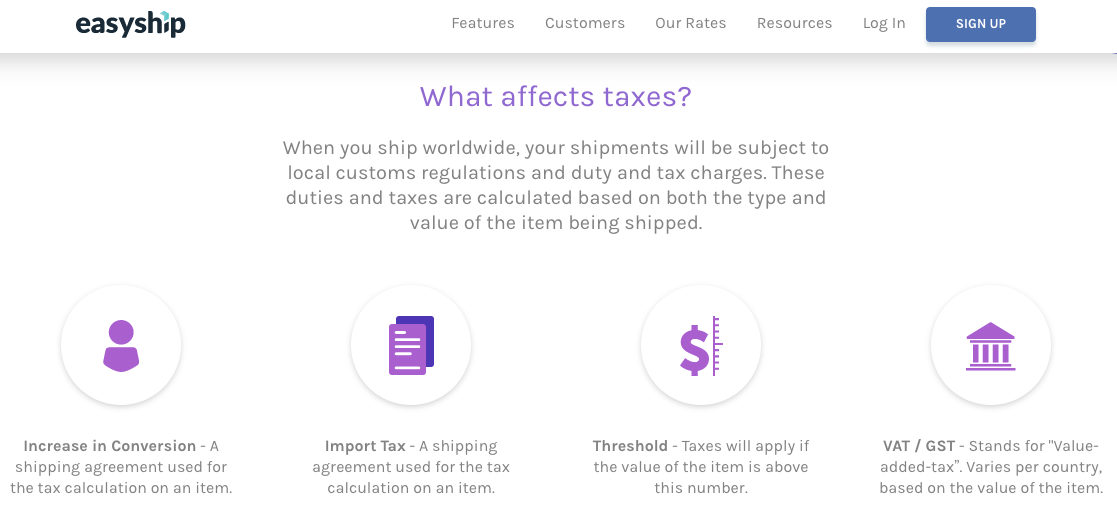Click the Threshold description about item value

(701, 467)
